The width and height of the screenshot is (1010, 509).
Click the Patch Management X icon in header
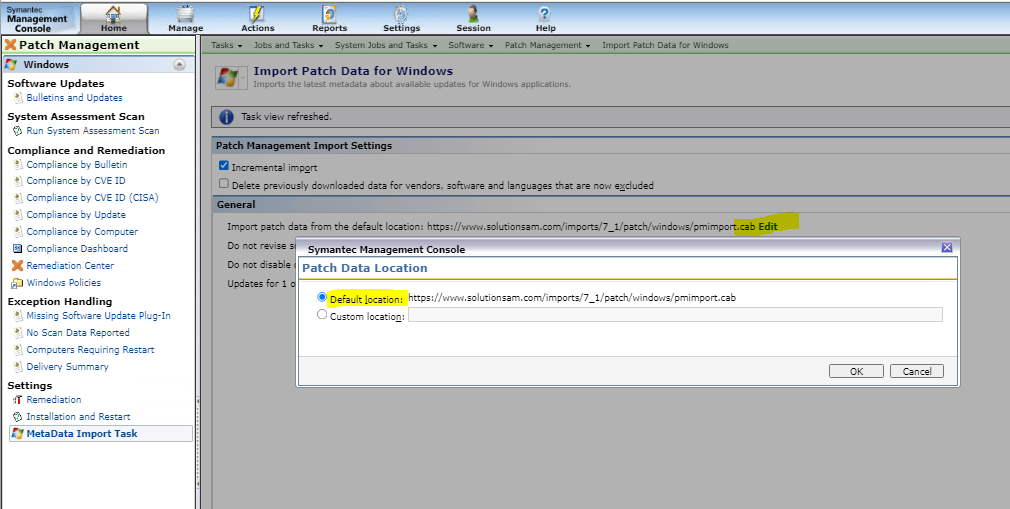tap(10, 44)
